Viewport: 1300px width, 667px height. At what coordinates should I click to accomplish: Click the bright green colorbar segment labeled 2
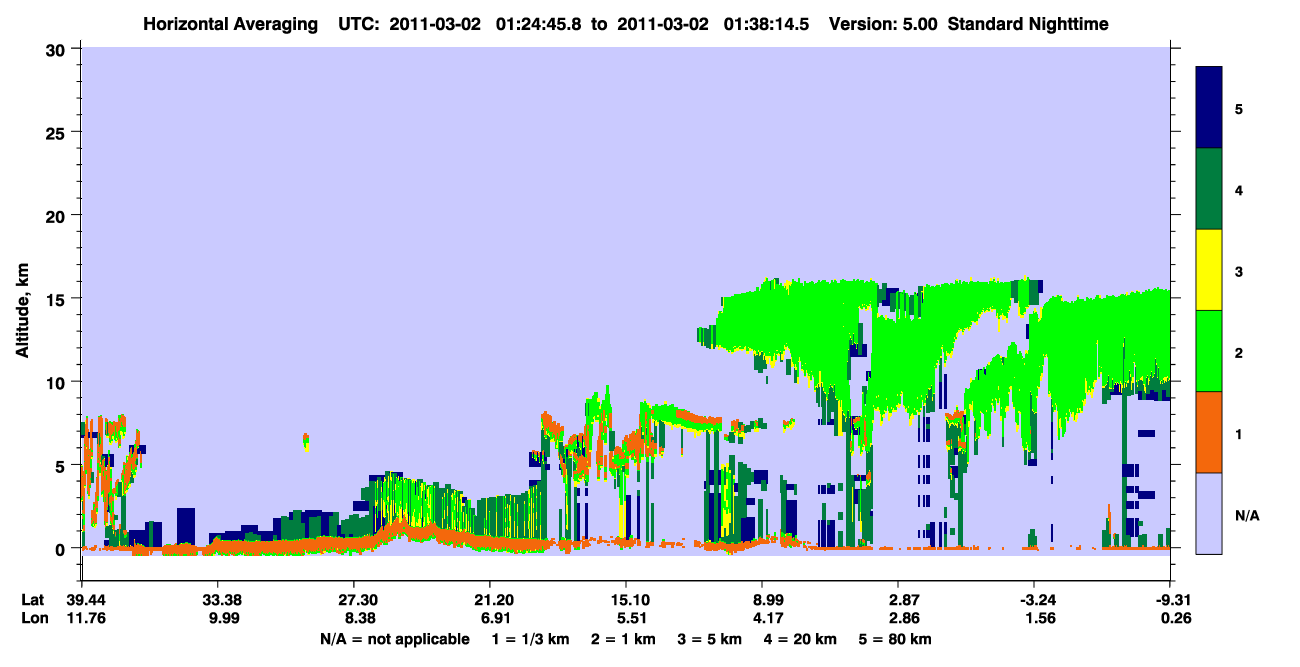point(1209,351)
